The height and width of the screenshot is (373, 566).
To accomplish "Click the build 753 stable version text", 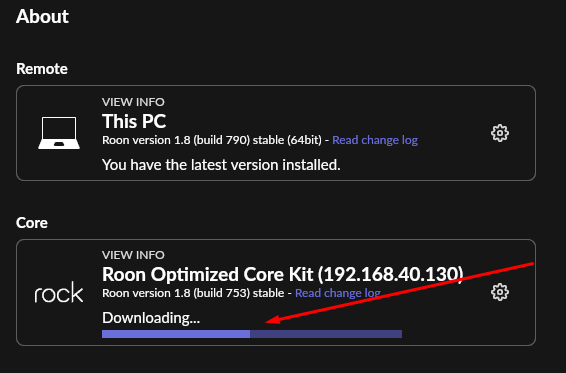I will coord(193,293).
